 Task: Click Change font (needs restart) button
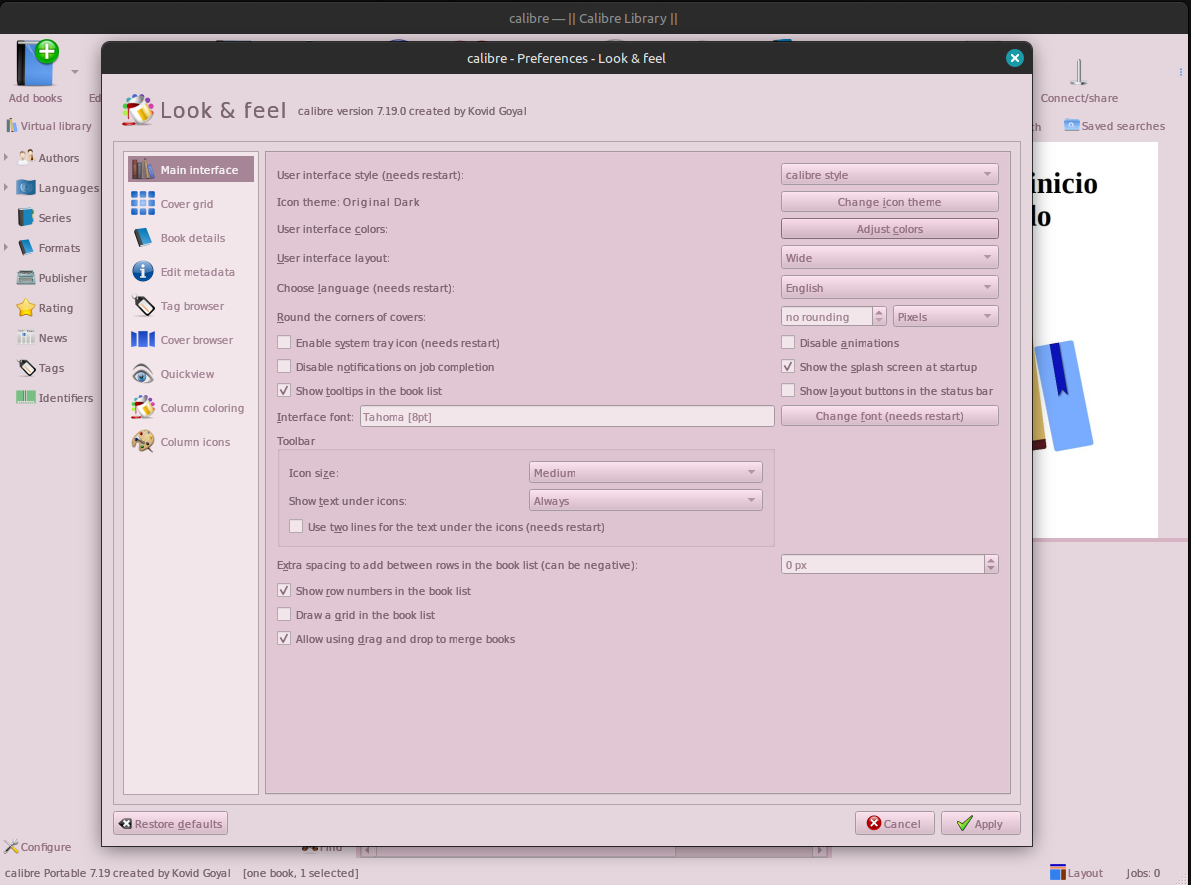[889, 416]
